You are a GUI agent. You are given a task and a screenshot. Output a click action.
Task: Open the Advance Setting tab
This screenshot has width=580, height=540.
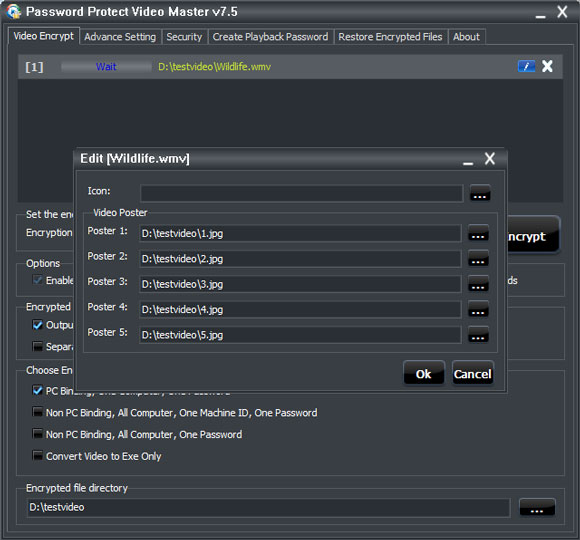coord(120,37)
